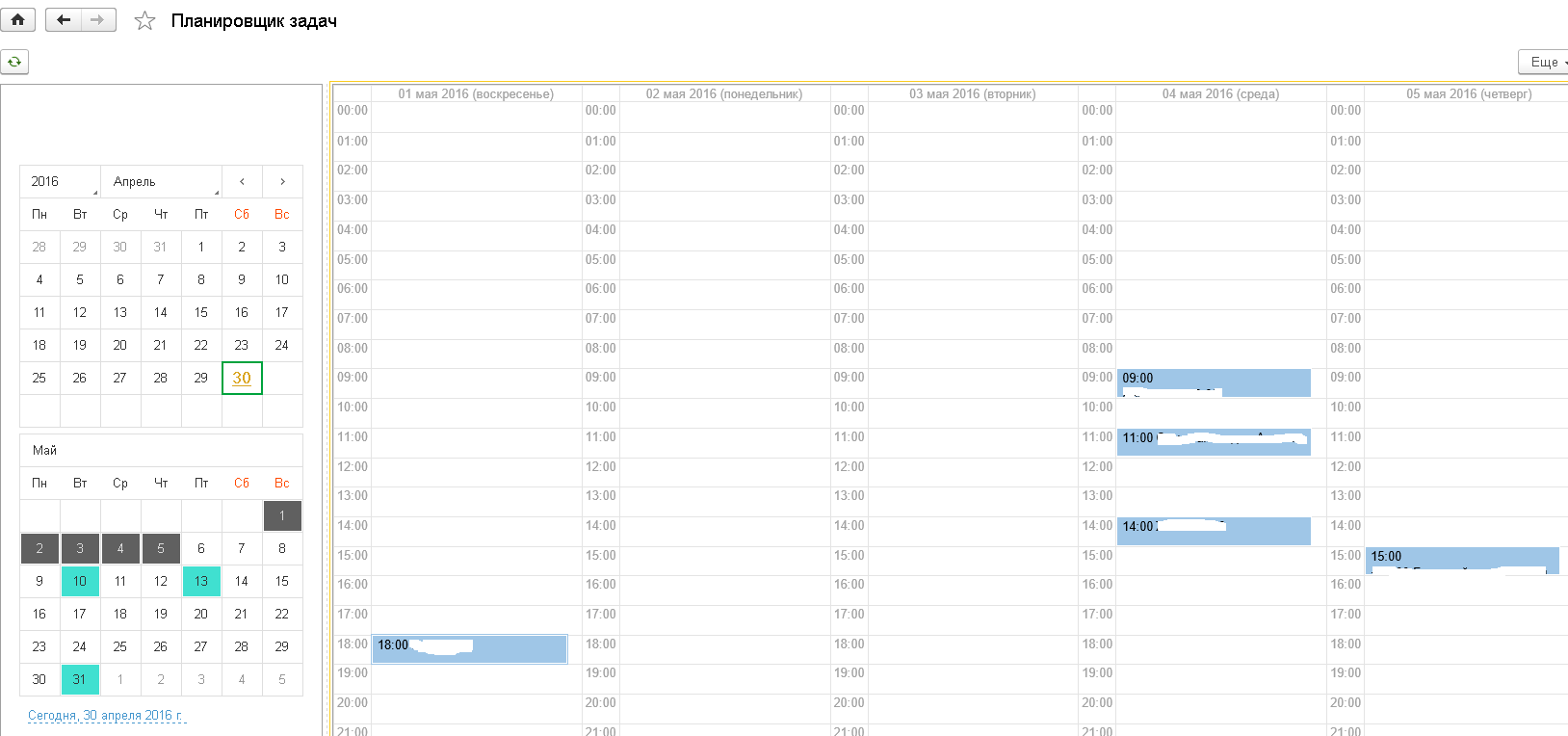Open the 18:00 task on May 1

point(470,649)
